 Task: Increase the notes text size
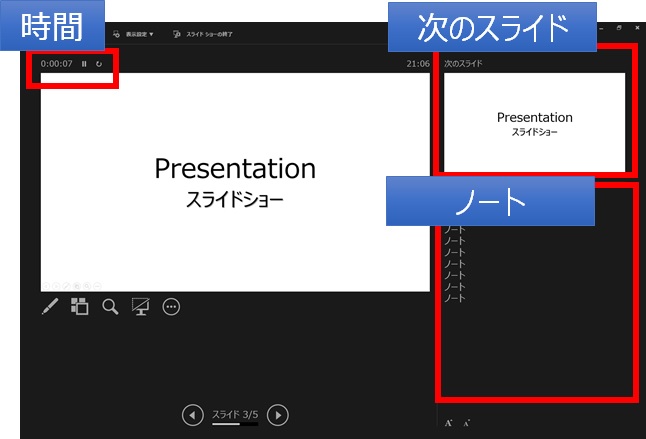coord(449,423)
